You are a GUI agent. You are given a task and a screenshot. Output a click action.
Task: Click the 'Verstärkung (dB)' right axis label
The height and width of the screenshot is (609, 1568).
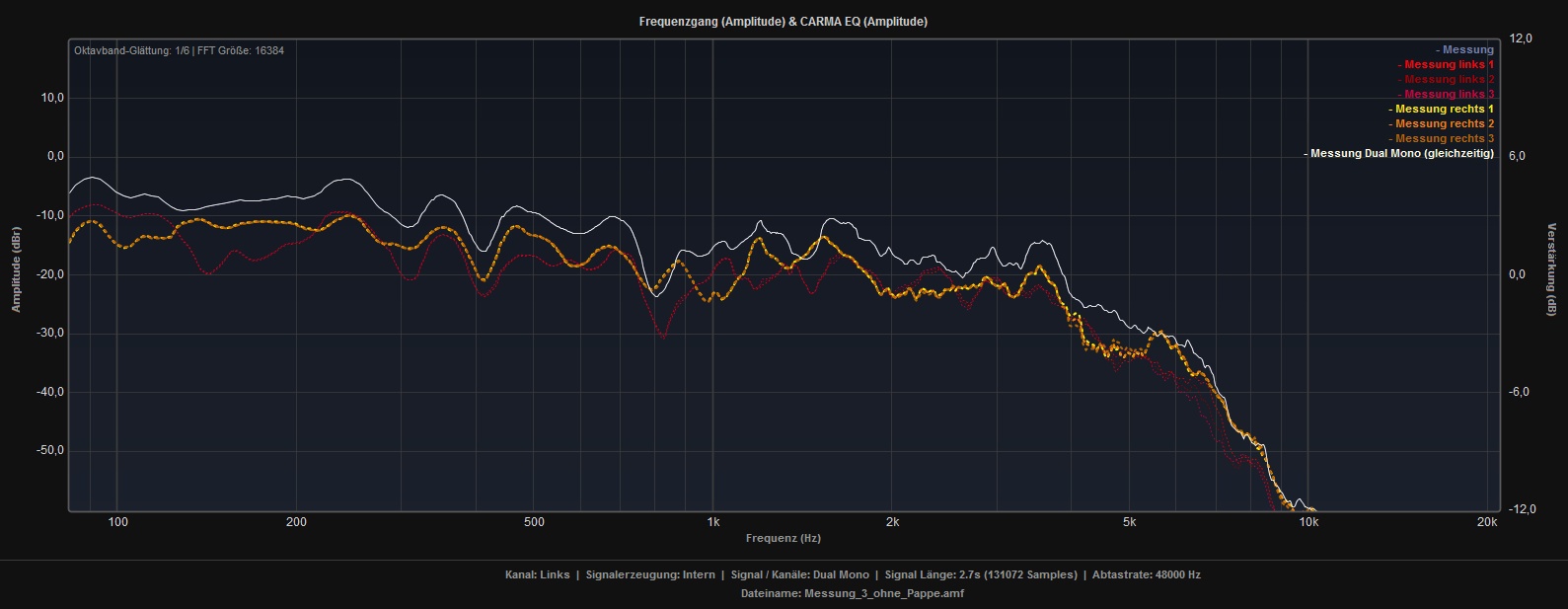(1551, 269)
